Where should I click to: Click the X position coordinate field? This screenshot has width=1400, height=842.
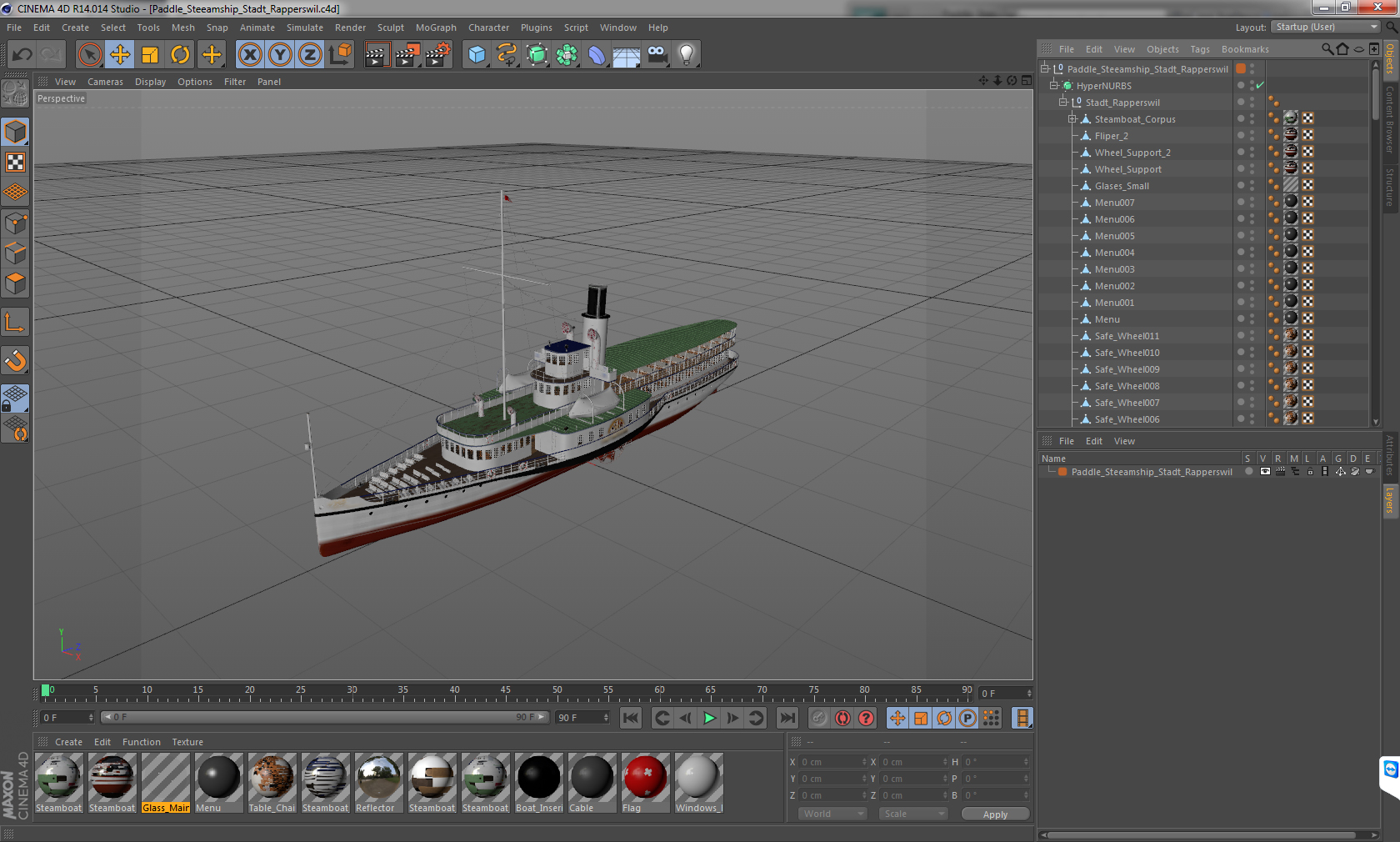(x=832, y=762)
